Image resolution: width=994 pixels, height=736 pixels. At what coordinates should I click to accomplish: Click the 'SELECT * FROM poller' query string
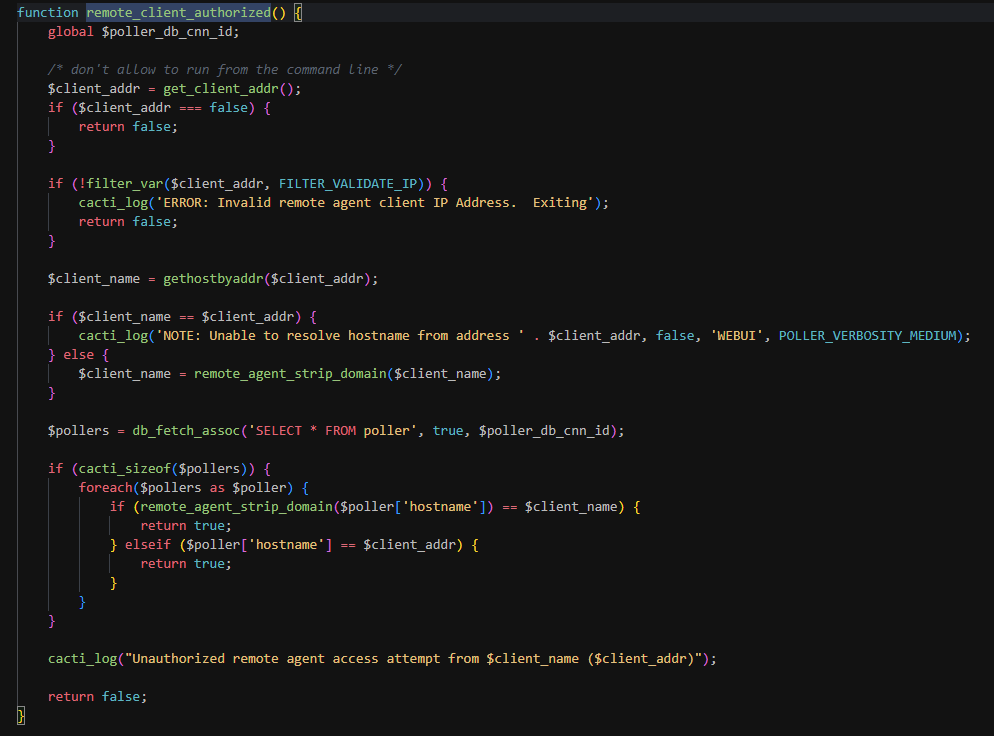[332, 431]
